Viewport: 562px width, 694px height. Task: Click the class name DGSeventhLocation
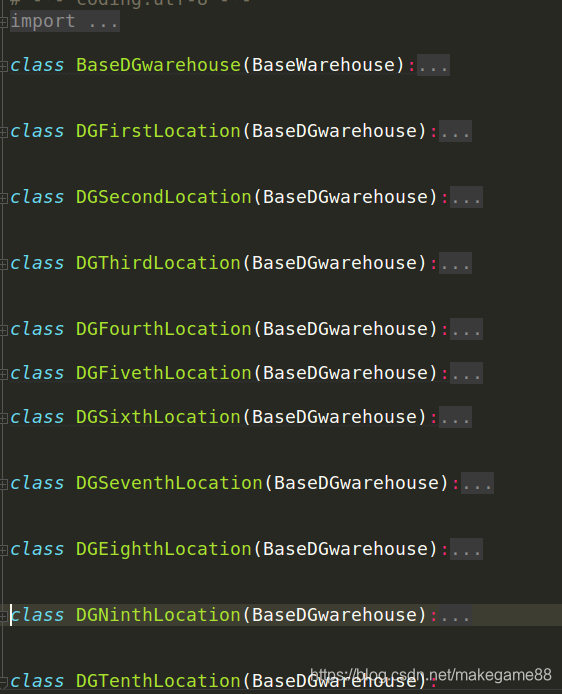(169, 483)
